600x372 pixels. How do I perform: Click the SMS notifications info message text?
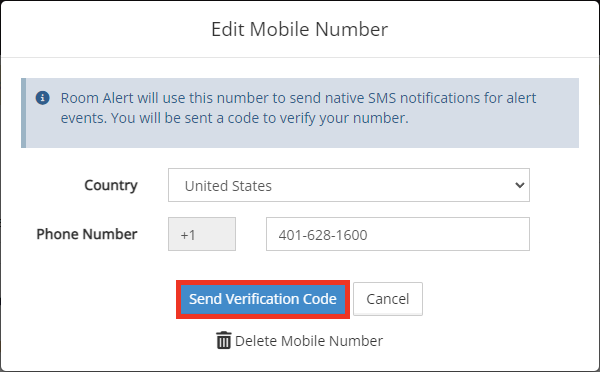[298, 108]
